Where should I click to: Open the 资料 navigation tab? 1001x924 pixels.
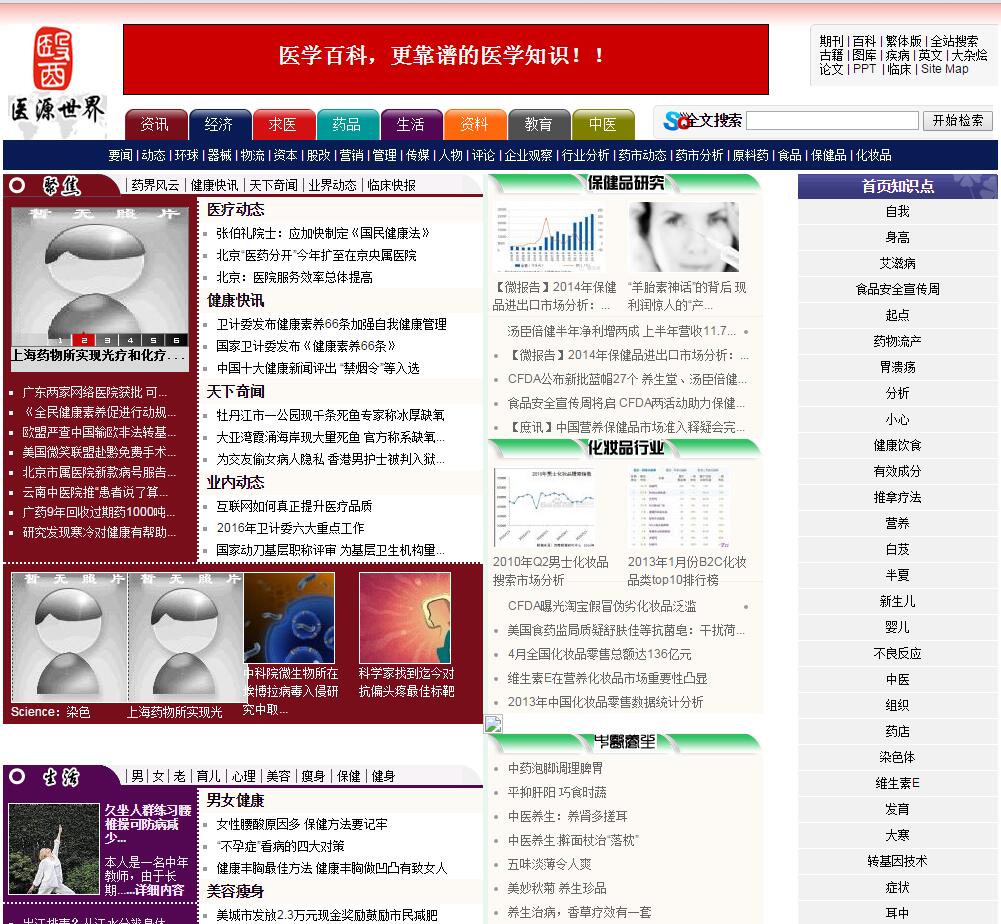pyautogui.click(x=474, y=125)
